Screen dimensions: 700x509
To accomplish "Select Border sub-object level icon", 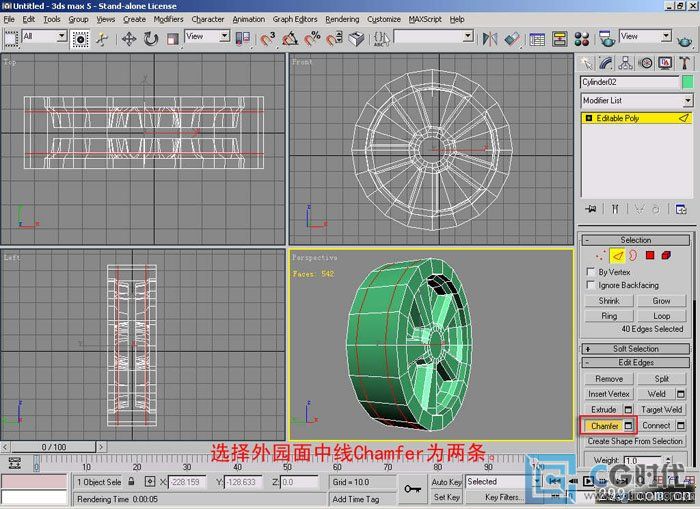I will [633, 255].
